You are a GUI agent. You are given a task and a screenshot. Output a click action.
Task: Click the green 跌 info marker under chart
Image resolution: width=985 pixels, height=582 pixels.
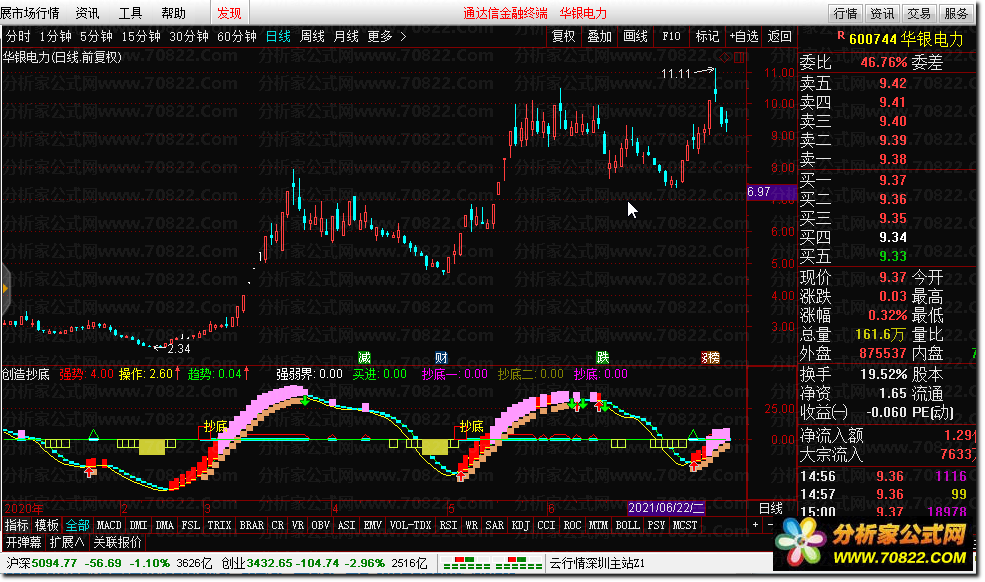[602, 358]
